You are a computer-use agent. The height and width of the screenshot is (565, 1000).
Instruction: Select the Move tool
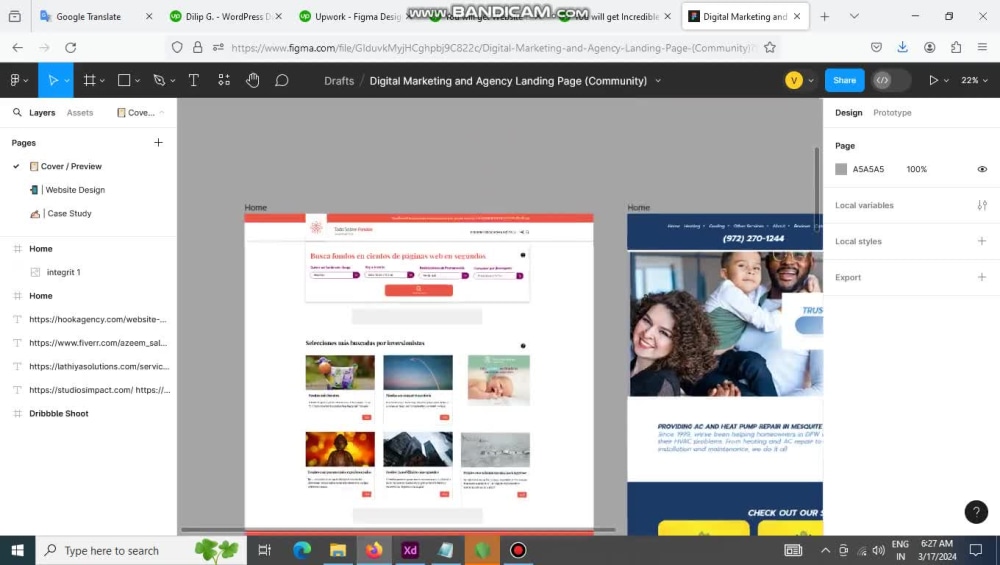52,80
